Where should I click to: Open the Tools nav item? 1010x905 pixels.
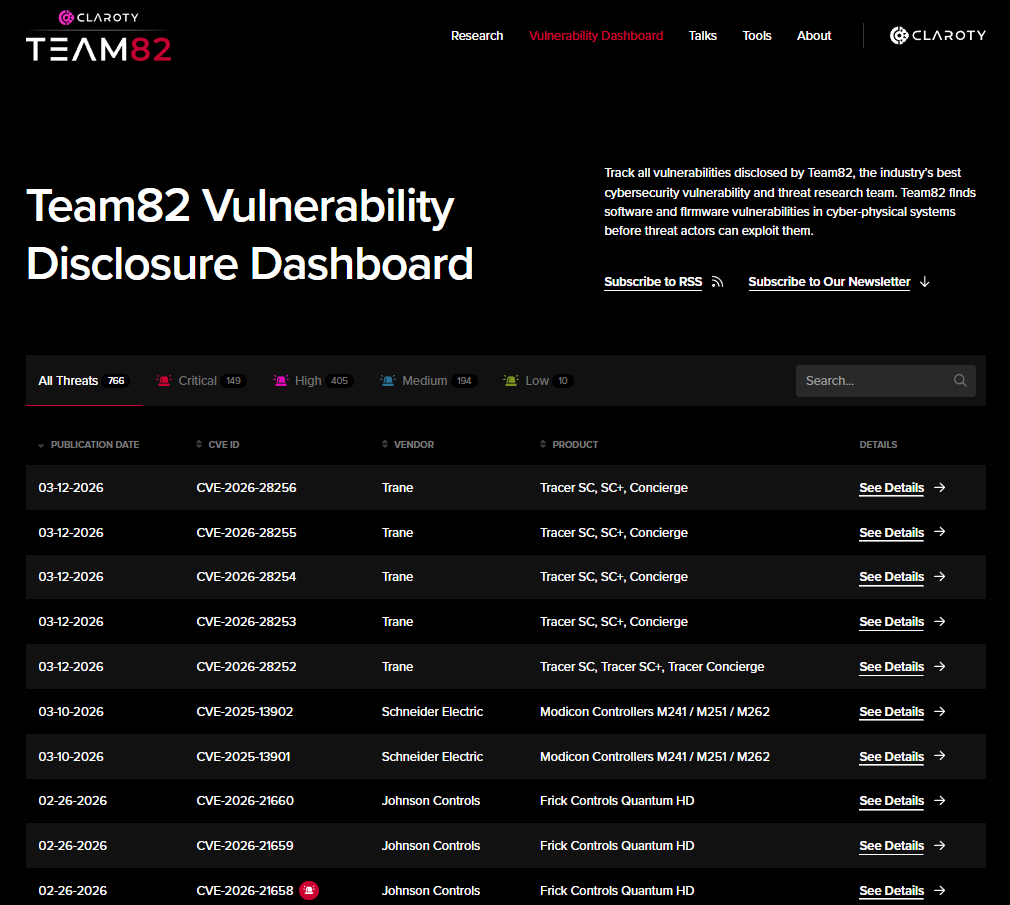(756, 36)
